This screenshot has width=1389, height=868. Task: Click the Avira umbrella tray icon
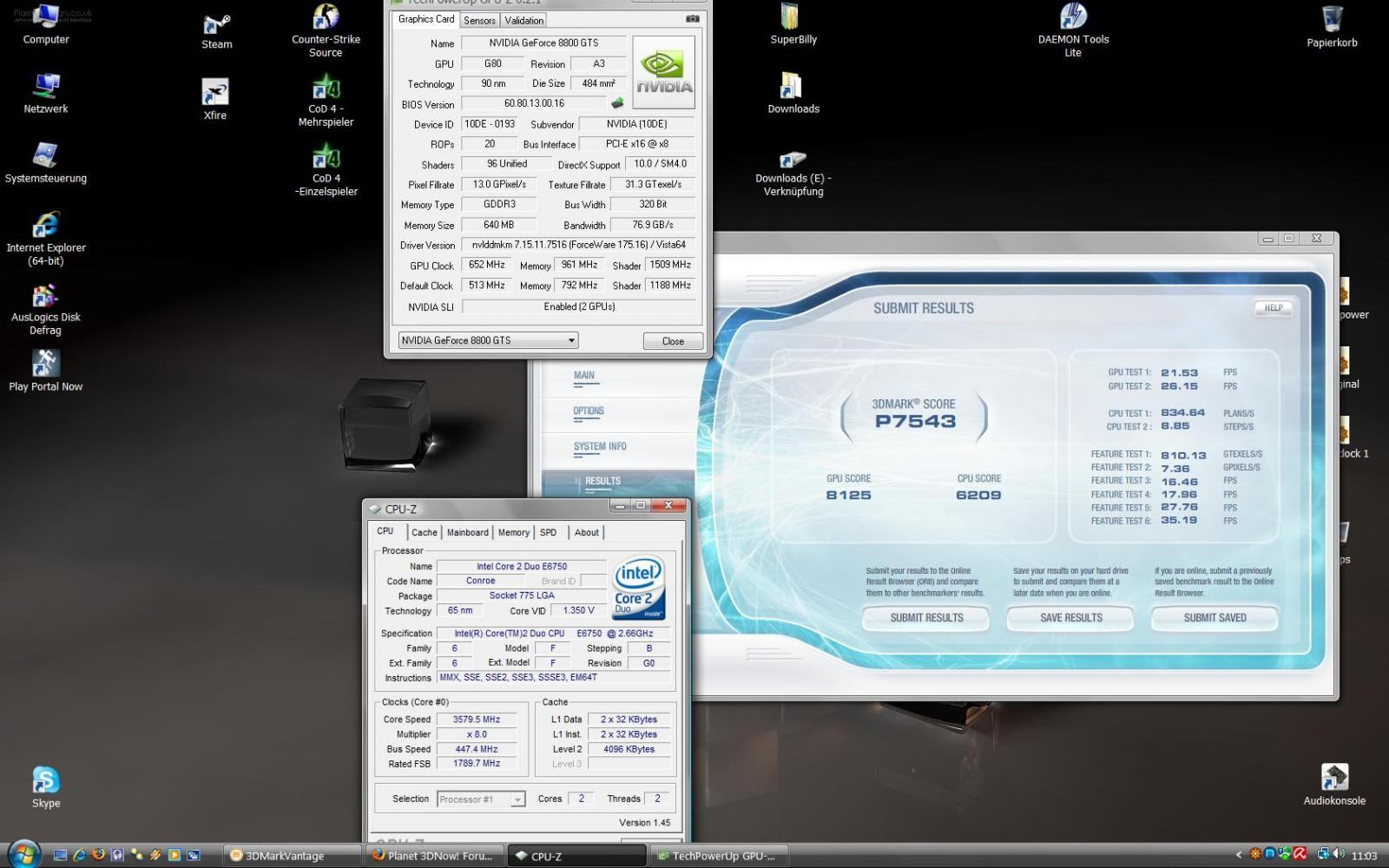click(1300, 854)
